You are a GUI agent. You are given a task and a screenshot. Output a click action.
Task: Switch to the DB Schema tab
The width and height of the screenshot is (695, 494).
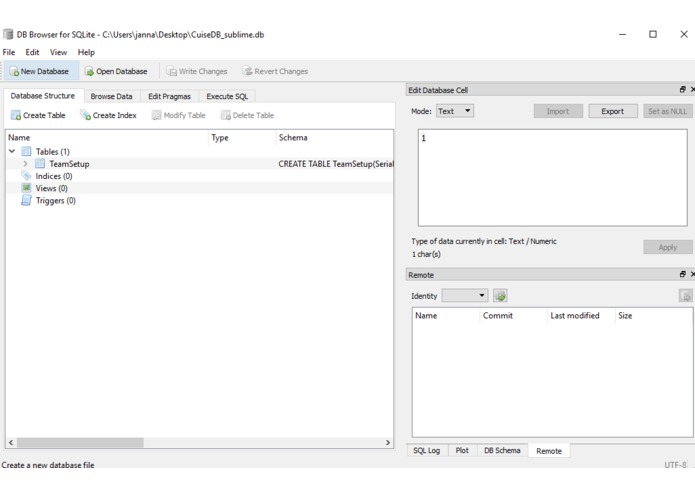coord(502,451)
